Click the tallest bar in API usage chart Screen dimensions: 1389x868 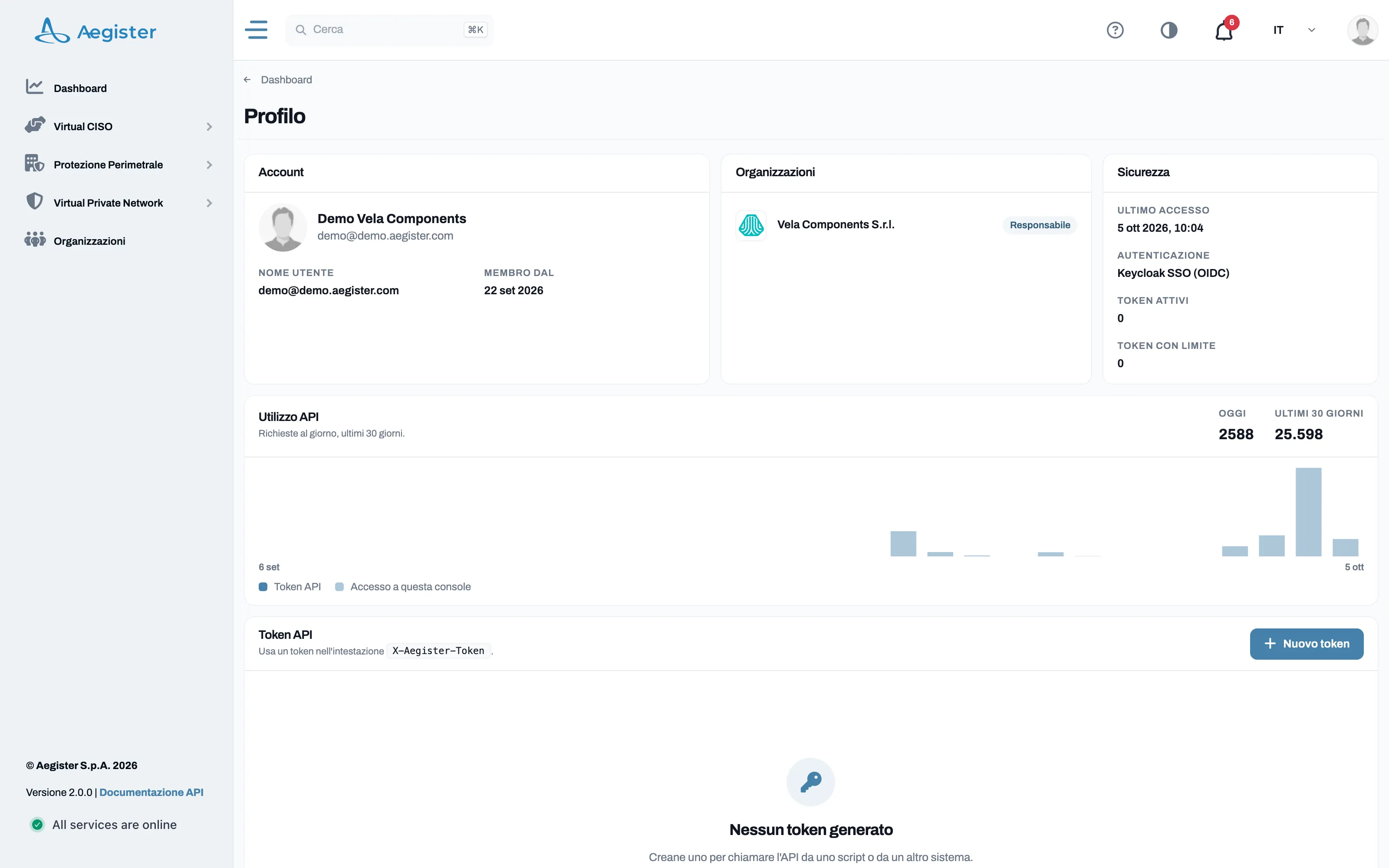click(1308, 512)
